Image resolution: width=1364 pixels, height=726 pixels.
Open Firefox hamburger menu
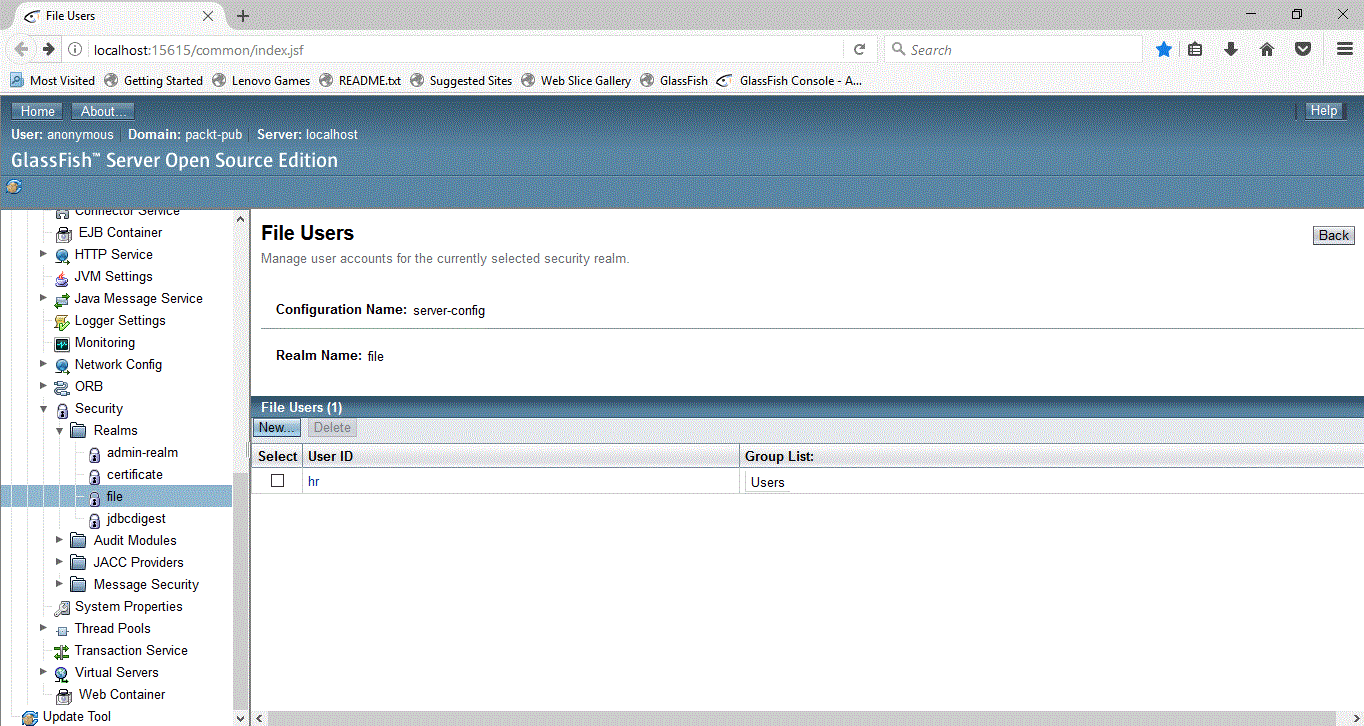click(1344, 49)
